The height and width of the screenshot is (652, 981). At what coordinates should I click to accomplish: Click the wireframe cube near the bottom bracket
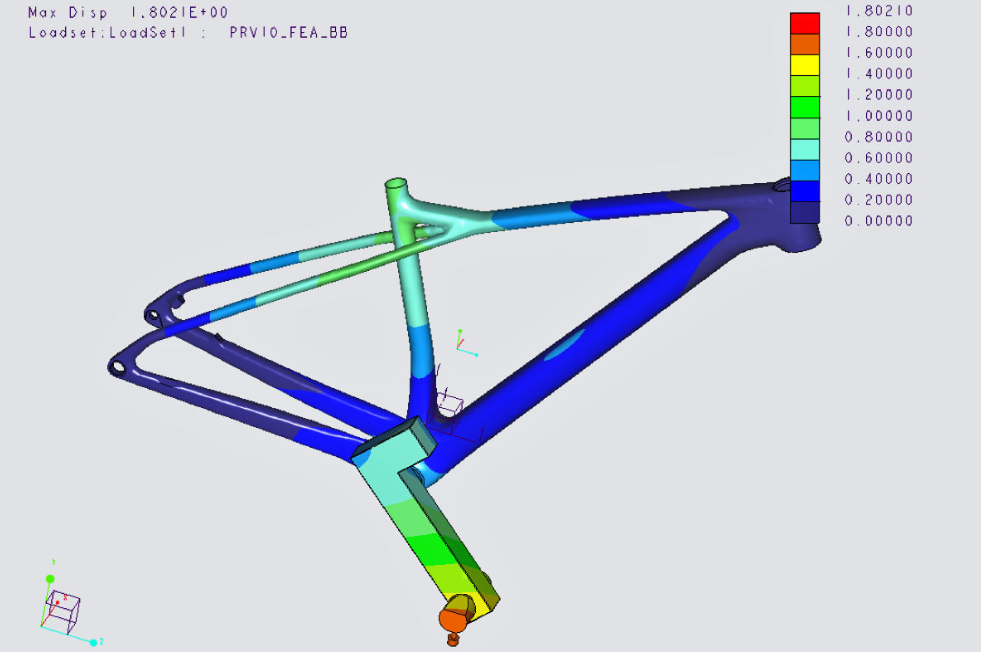451,405
